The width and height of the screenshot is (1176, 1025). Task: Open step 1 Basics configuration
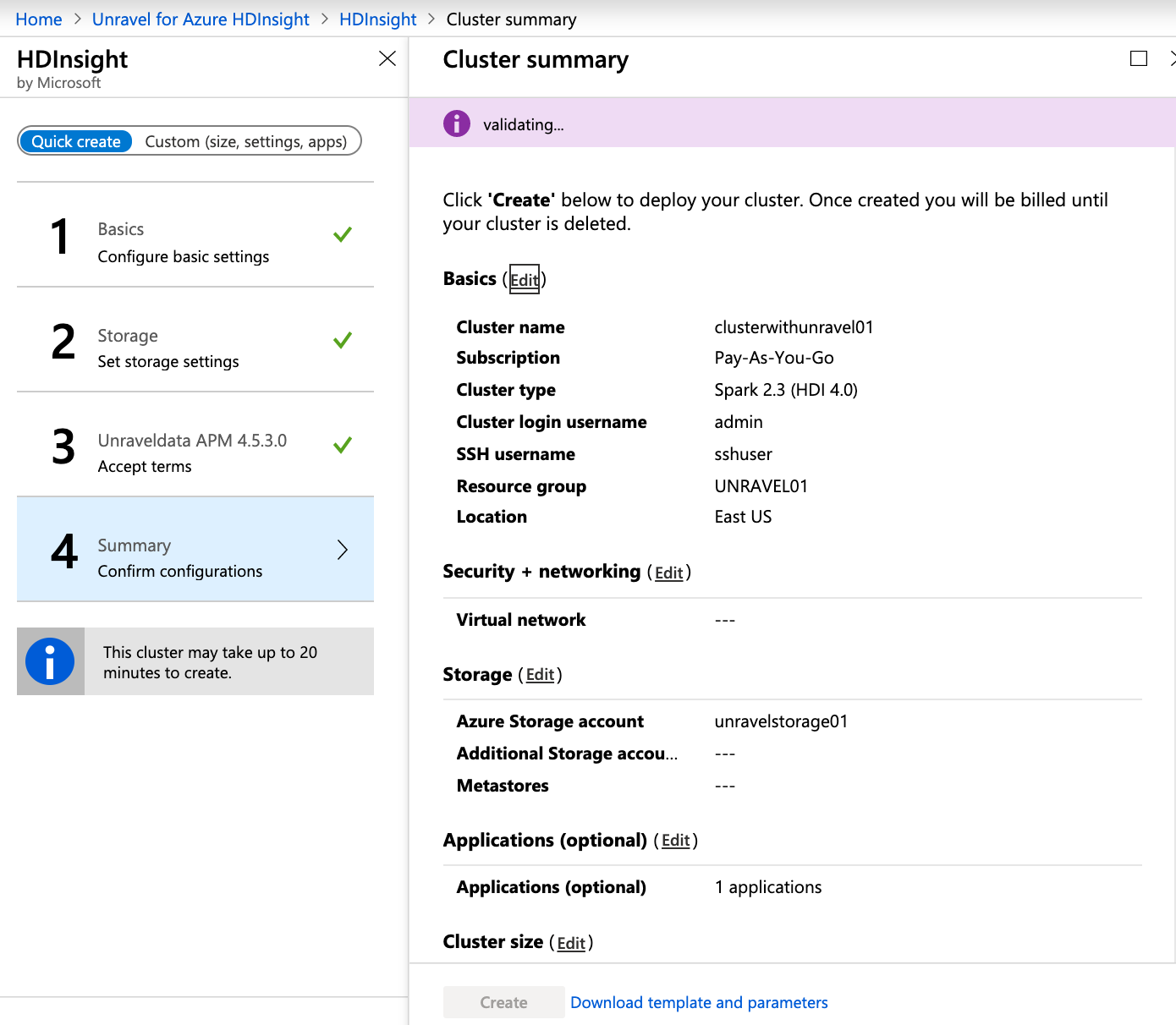click(x=195, y=235)
